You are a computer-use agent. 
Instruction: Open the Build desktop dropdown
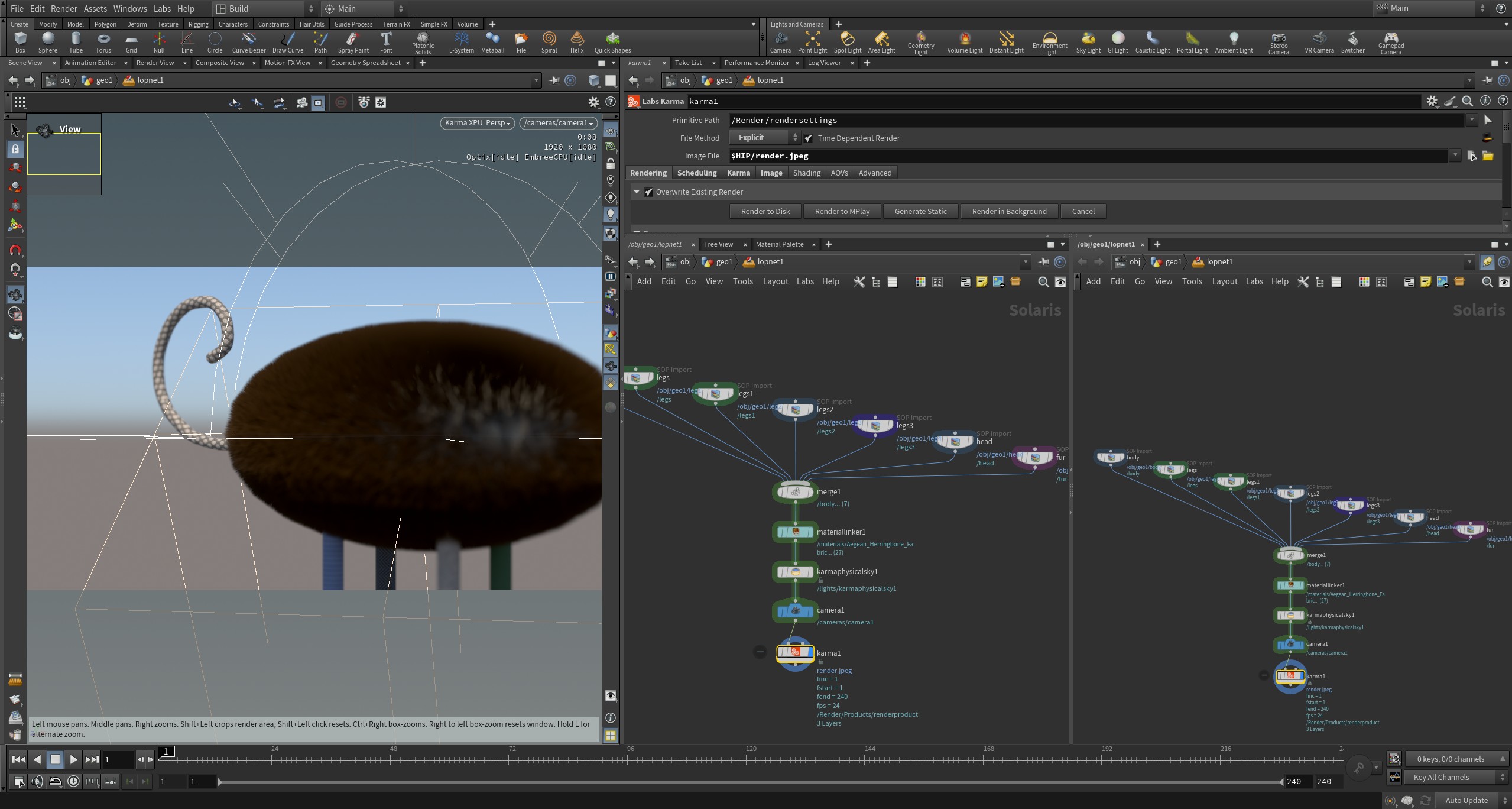[264, 9]
